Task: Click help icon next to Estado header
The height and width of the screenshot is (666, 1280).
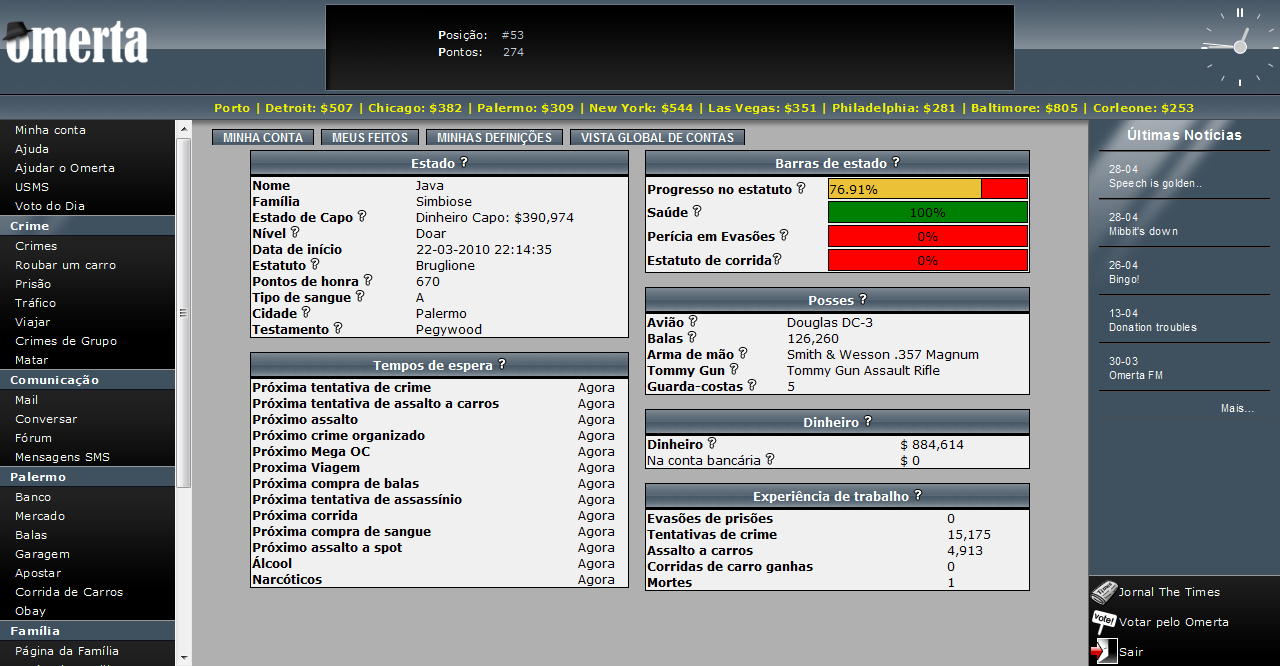Action: 464,162
